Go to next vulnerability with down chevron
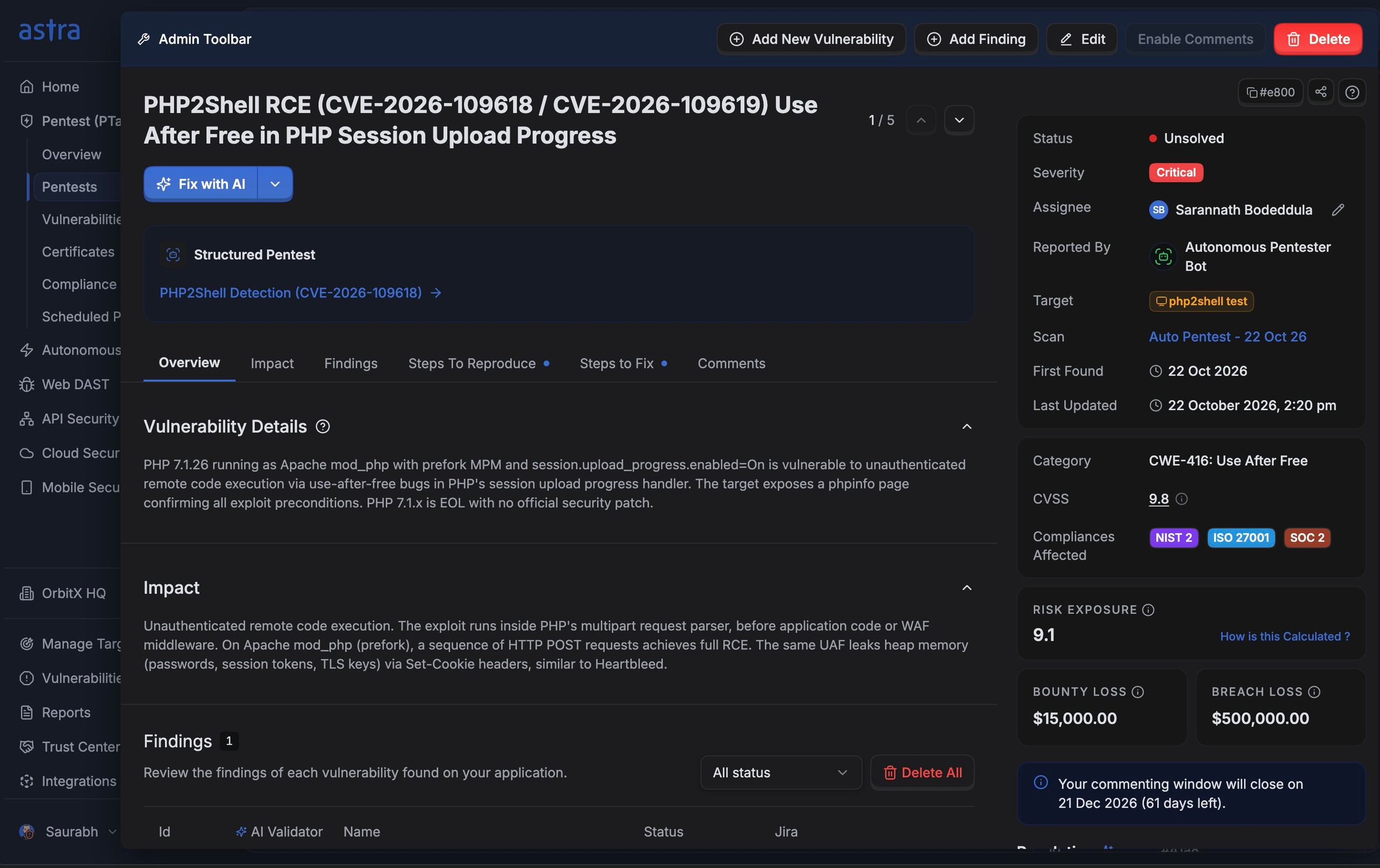The width and height of the screenshot is (1380, 868). (x=959, y=120)
